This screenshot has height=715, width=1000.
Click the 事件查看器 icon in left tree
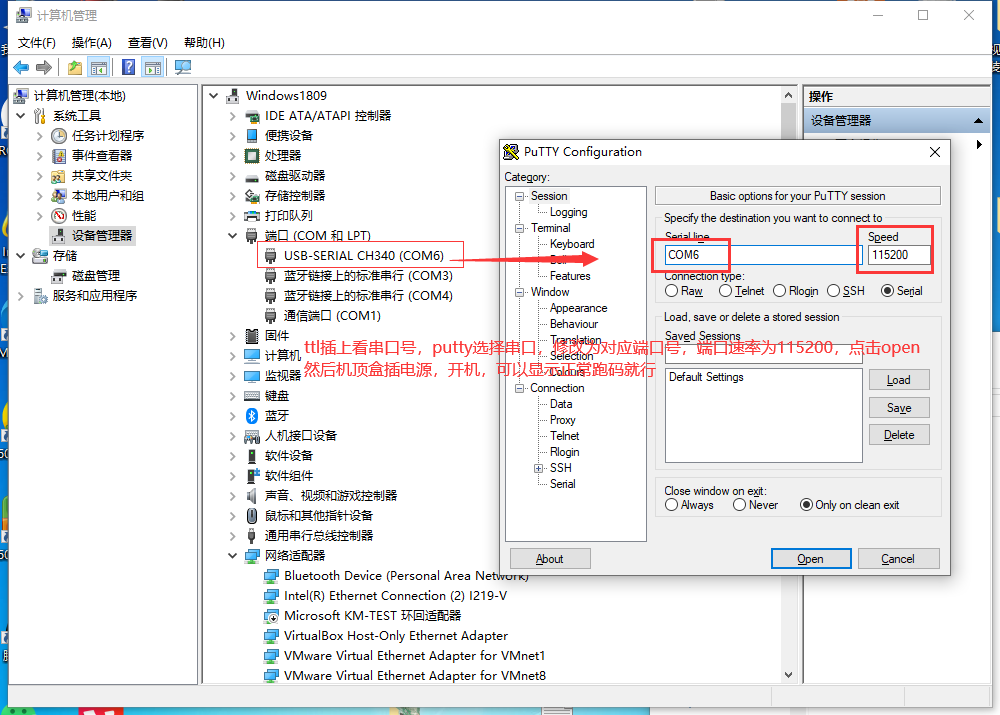59,156
